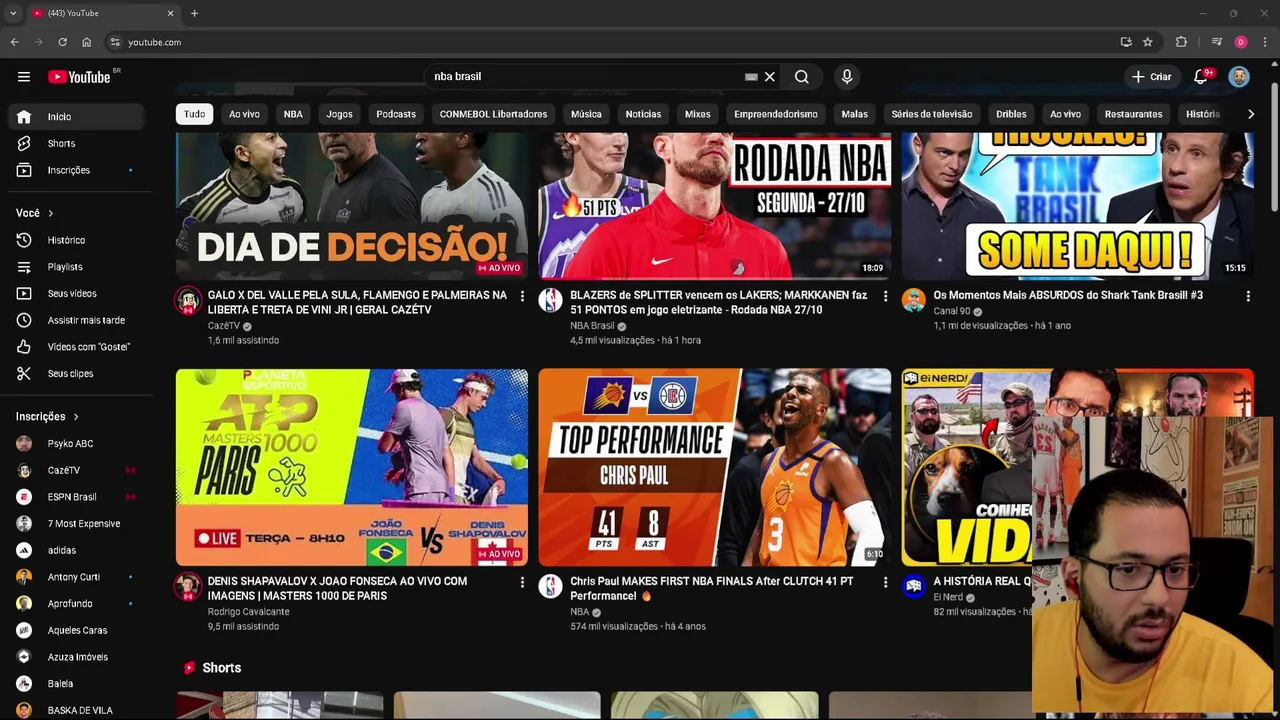Open options for GALO X DEL VALLE video
The width and height of the screenshot is (1280, 720).
tap(522, 296)
